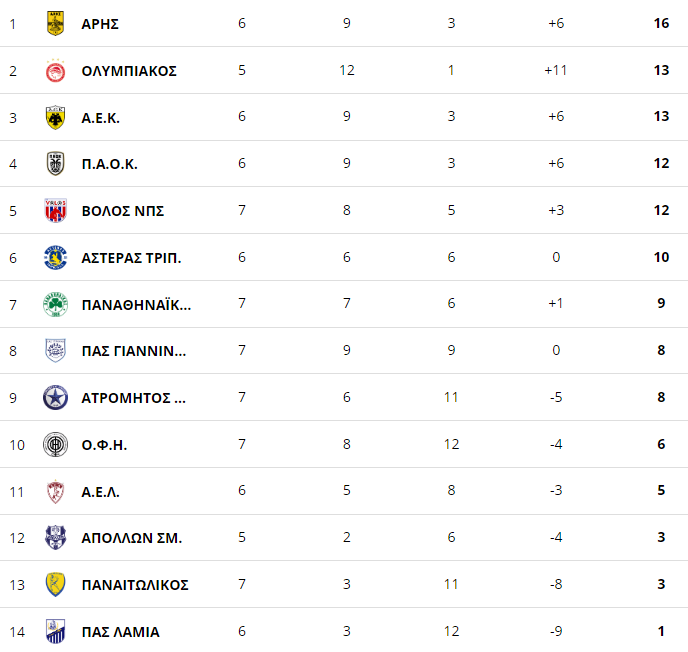The width and height of the screenshot is (688, 652).
Task: Click the ΠΑΝΑΙΤΩΛΙΚΟΣ yellow shield logo
Action: click(x=55, y=584)
